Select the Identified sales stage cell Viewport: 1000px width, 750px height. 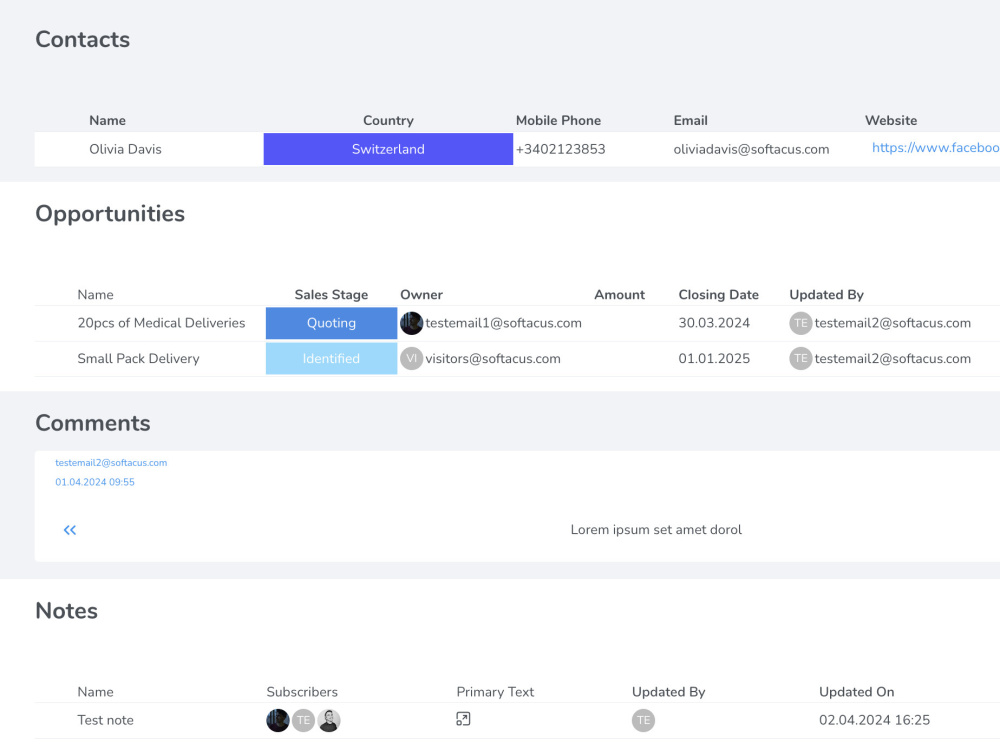(332, 359)
